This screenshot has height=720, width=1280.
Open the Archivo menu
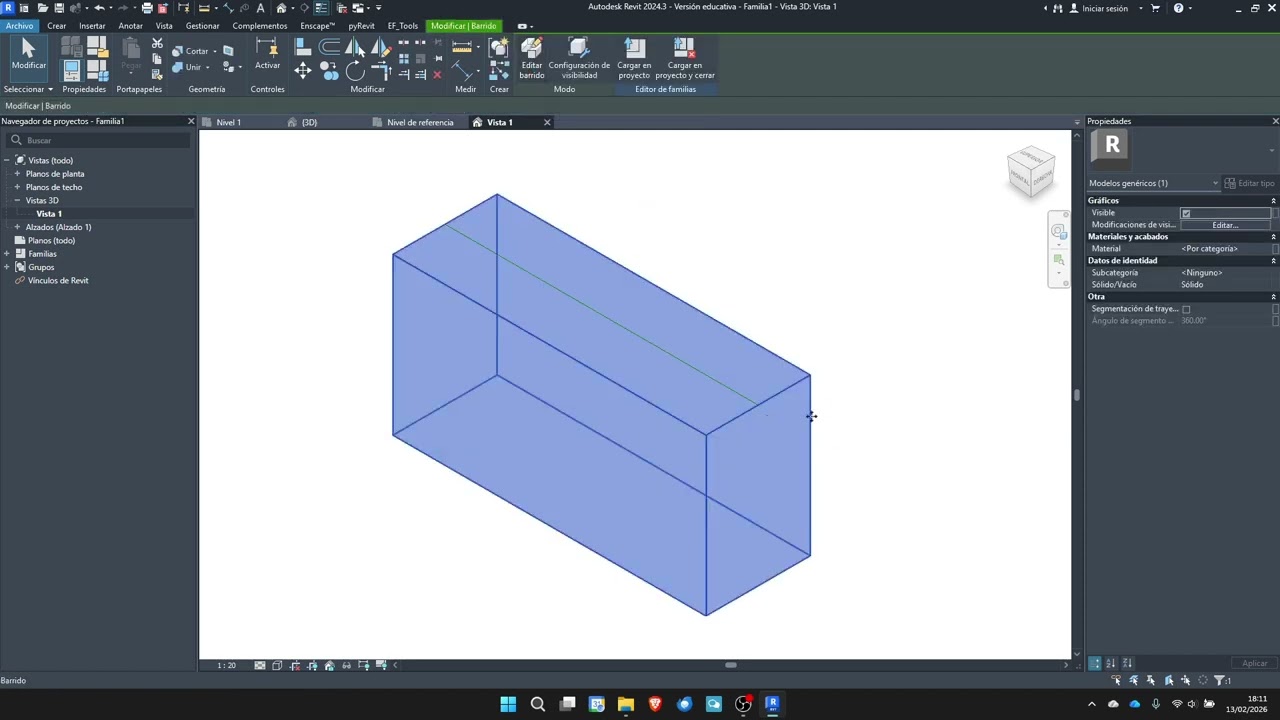[19, 26]
